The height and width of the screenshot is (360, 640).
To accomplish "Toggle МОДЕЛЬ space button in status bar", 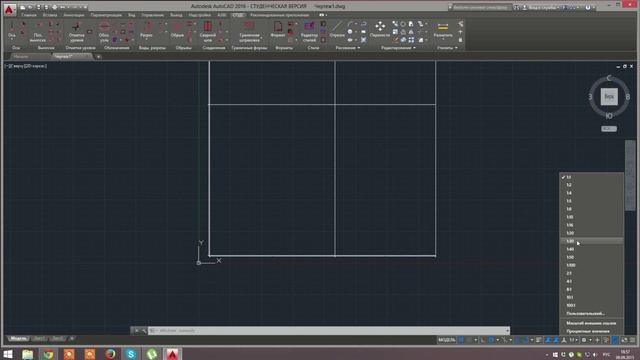I will [x=447, y=340].
